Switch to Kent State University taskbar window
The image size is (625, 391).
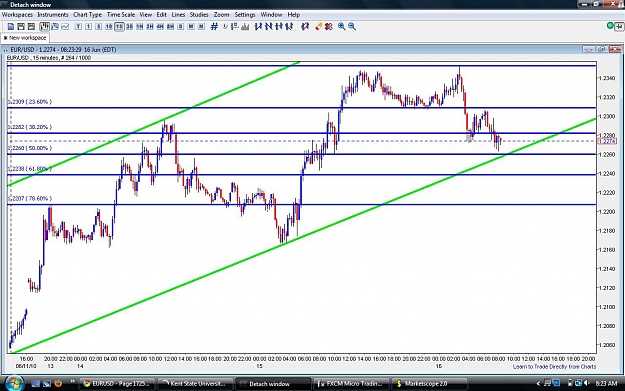pyautogui.click(x=195, y=384)
